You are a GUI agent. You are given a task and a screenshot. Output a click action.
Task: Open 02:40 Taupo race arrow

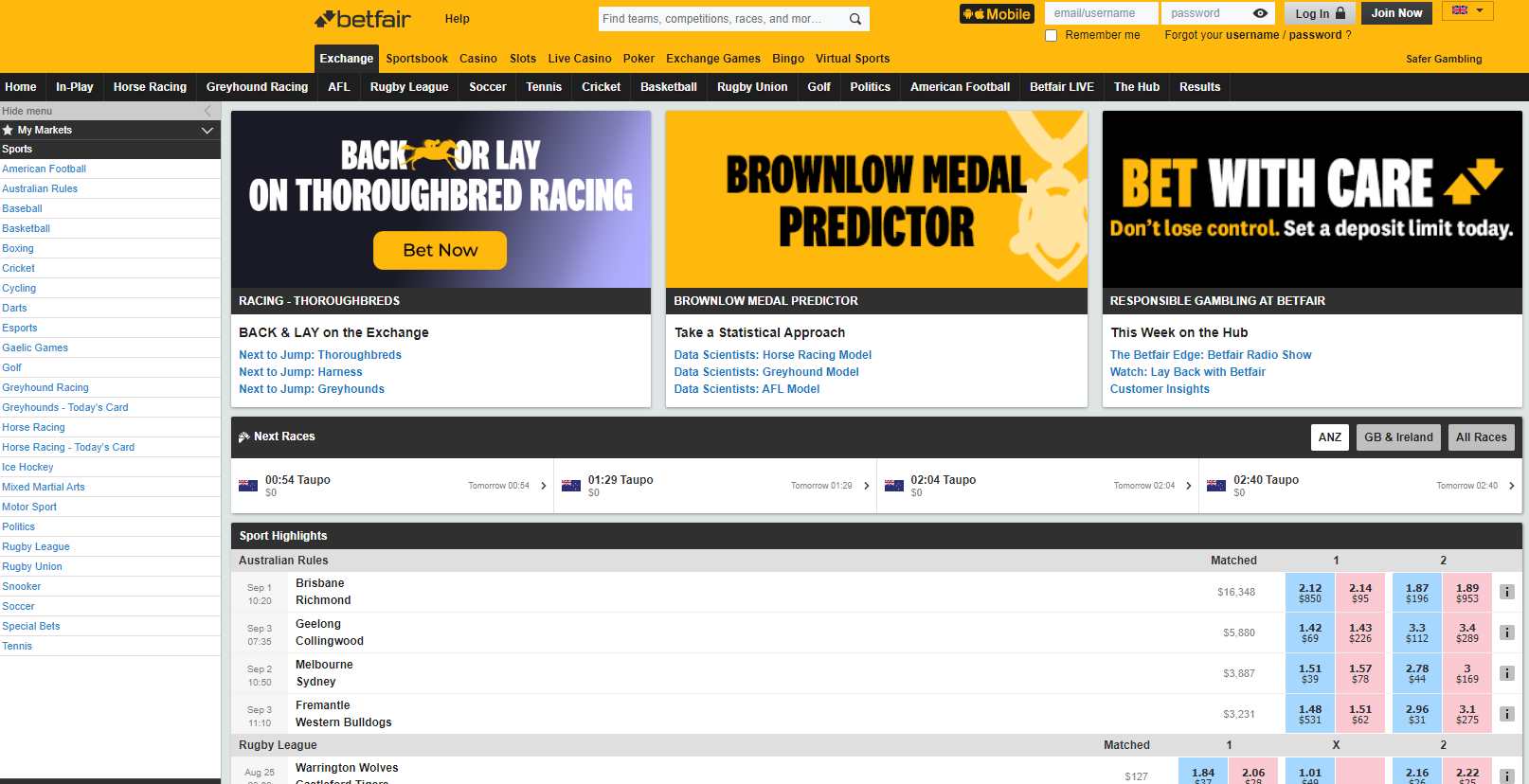1512,486
